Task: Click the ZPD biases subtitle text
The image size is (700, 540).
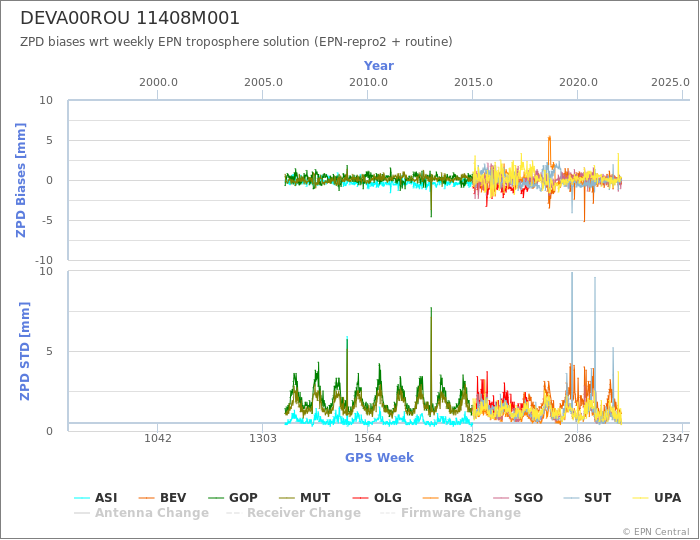Action: 236,42
